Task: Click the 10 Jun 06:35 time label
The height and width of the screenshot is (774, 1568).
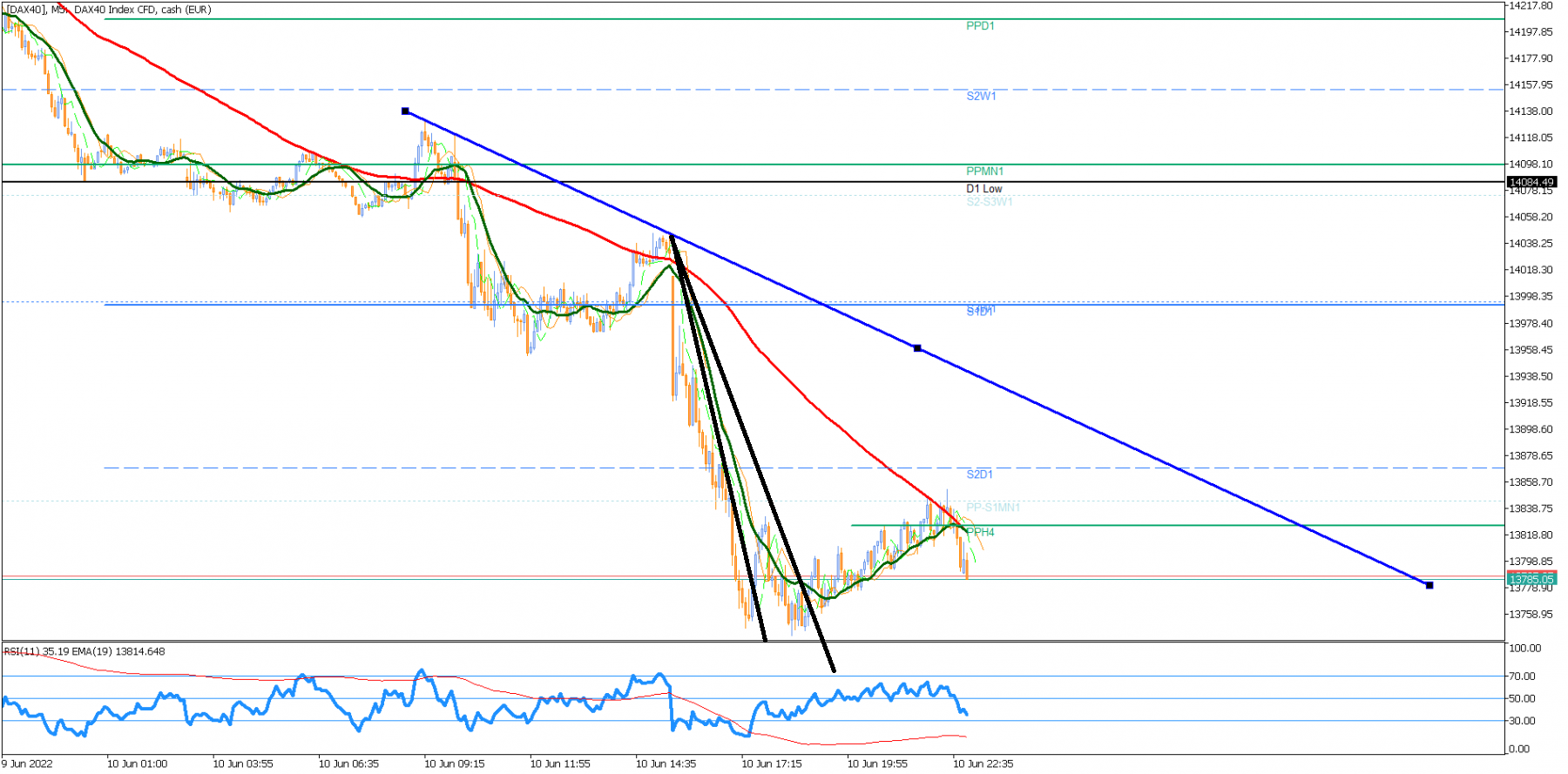Action: 348,764
